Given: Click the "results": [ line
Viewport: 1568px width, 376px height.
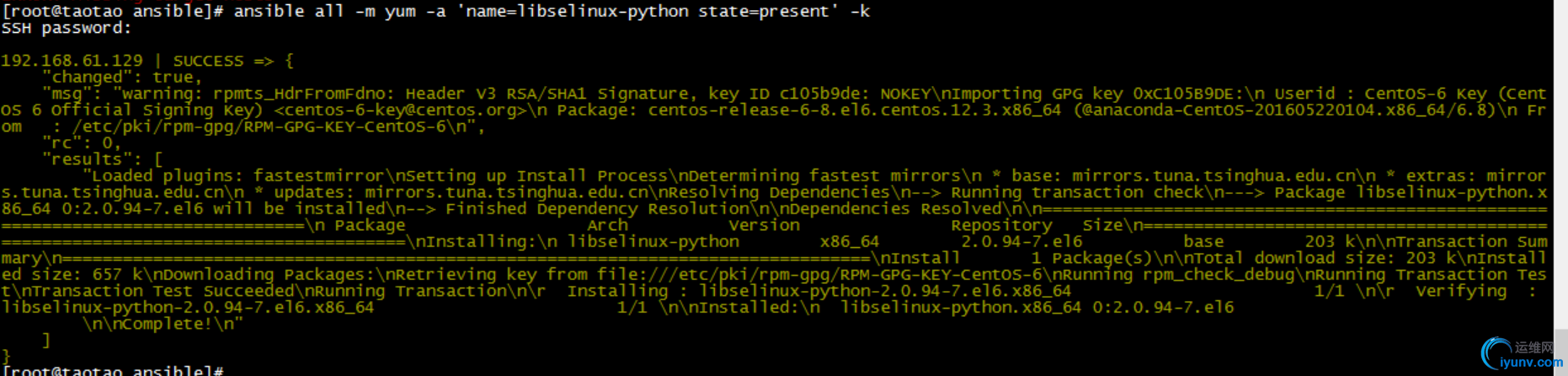Looking at the screenshot, I should tap(102, 158).
